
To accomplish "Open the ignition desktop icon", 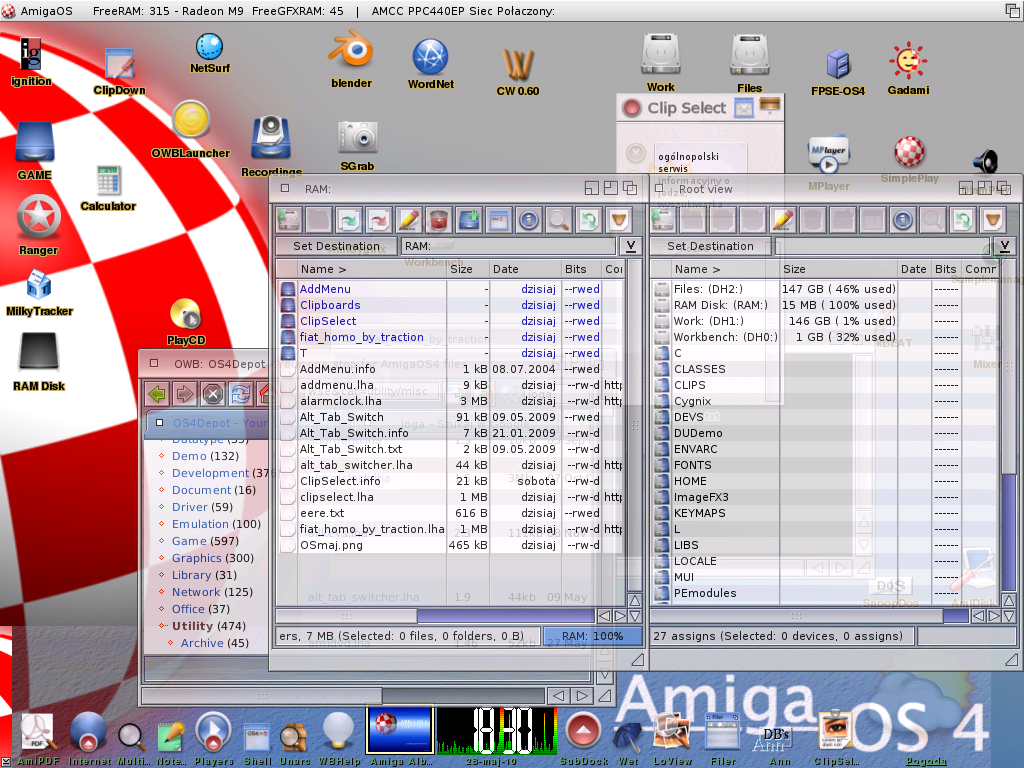I will (31, 61).
